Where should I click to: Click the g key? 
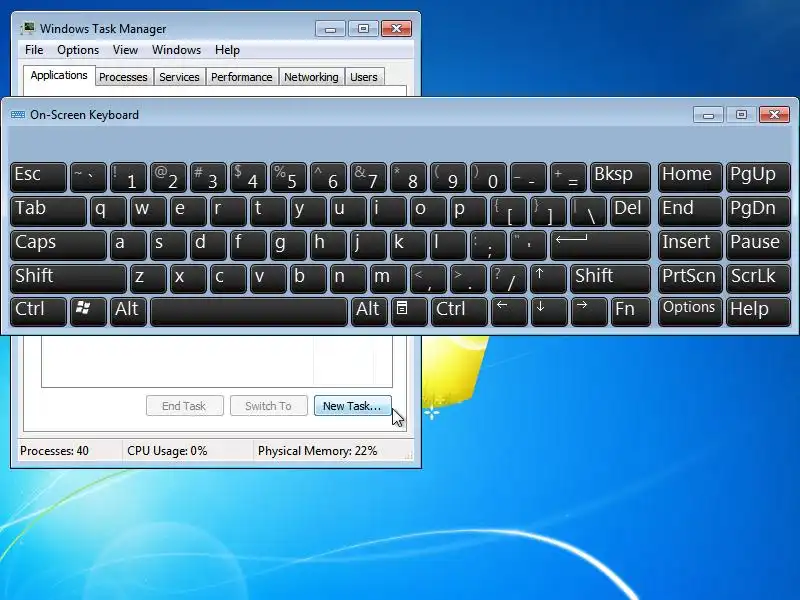[x=288, y=244]
